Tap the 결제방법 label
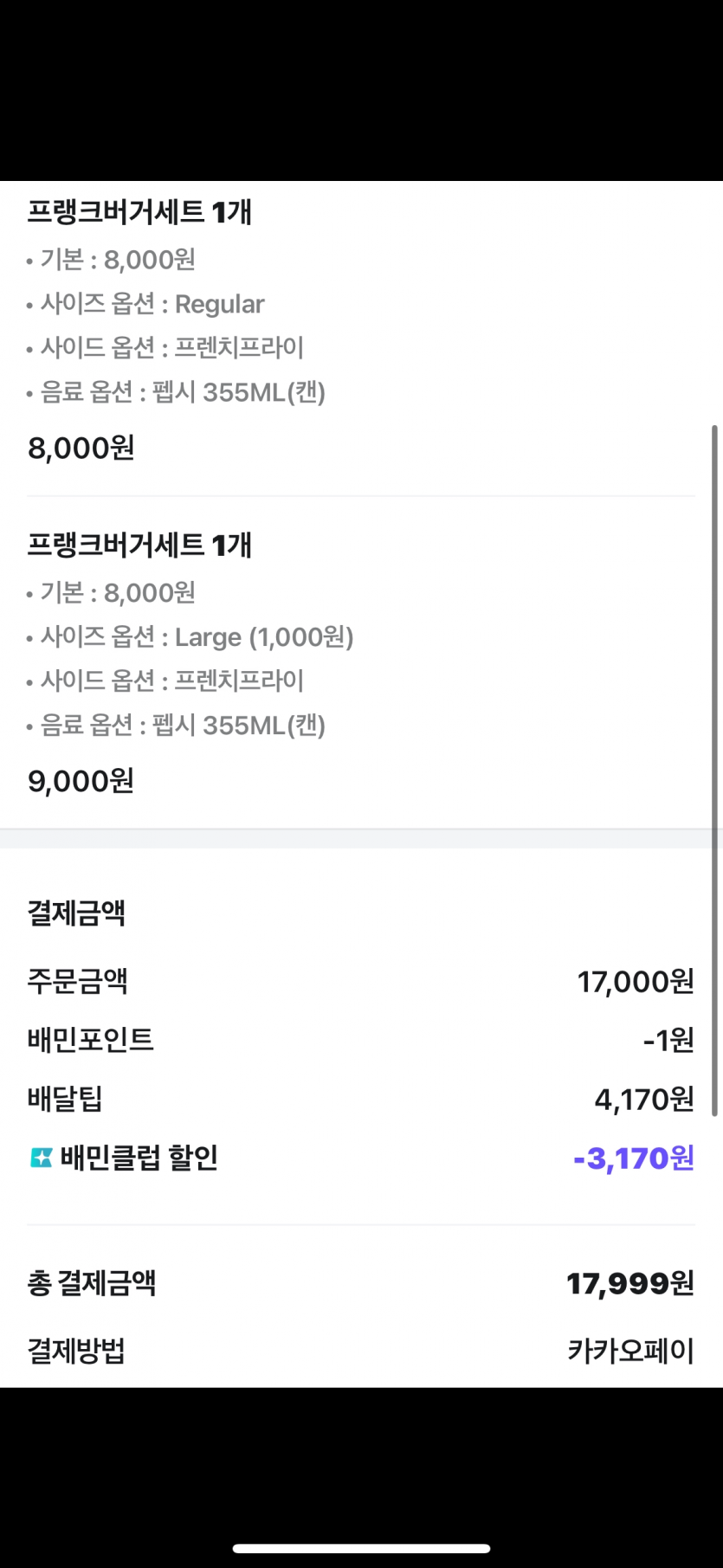 click(76, 1350)
